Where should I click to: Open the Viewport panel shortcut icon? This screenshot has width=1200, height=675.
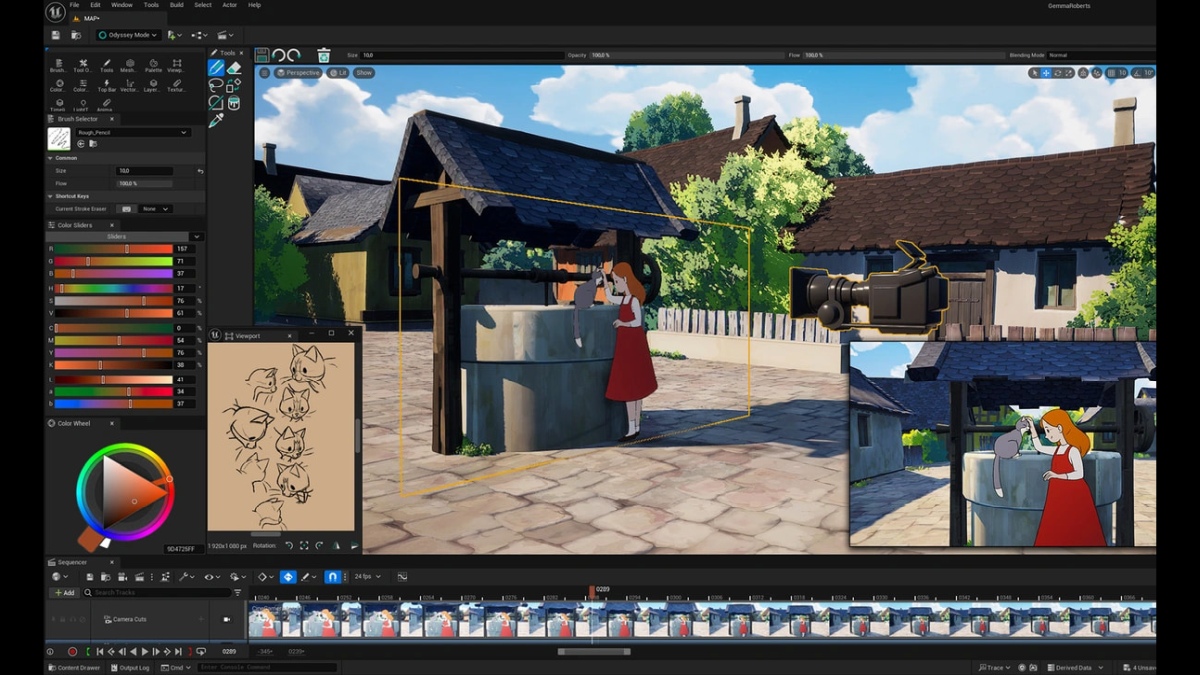pos(176,65)
